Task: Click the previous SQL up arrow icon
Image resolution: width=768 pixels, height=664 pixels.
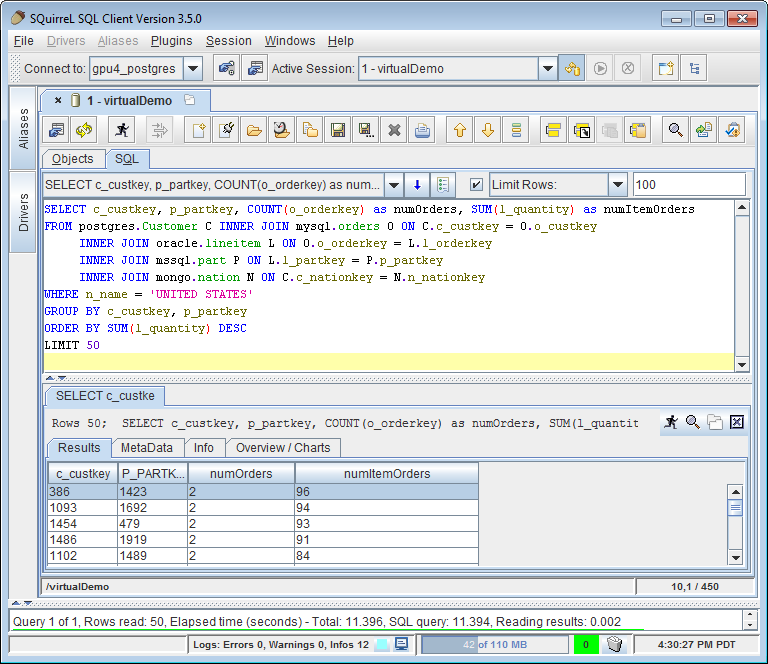Action: [459, 130]
